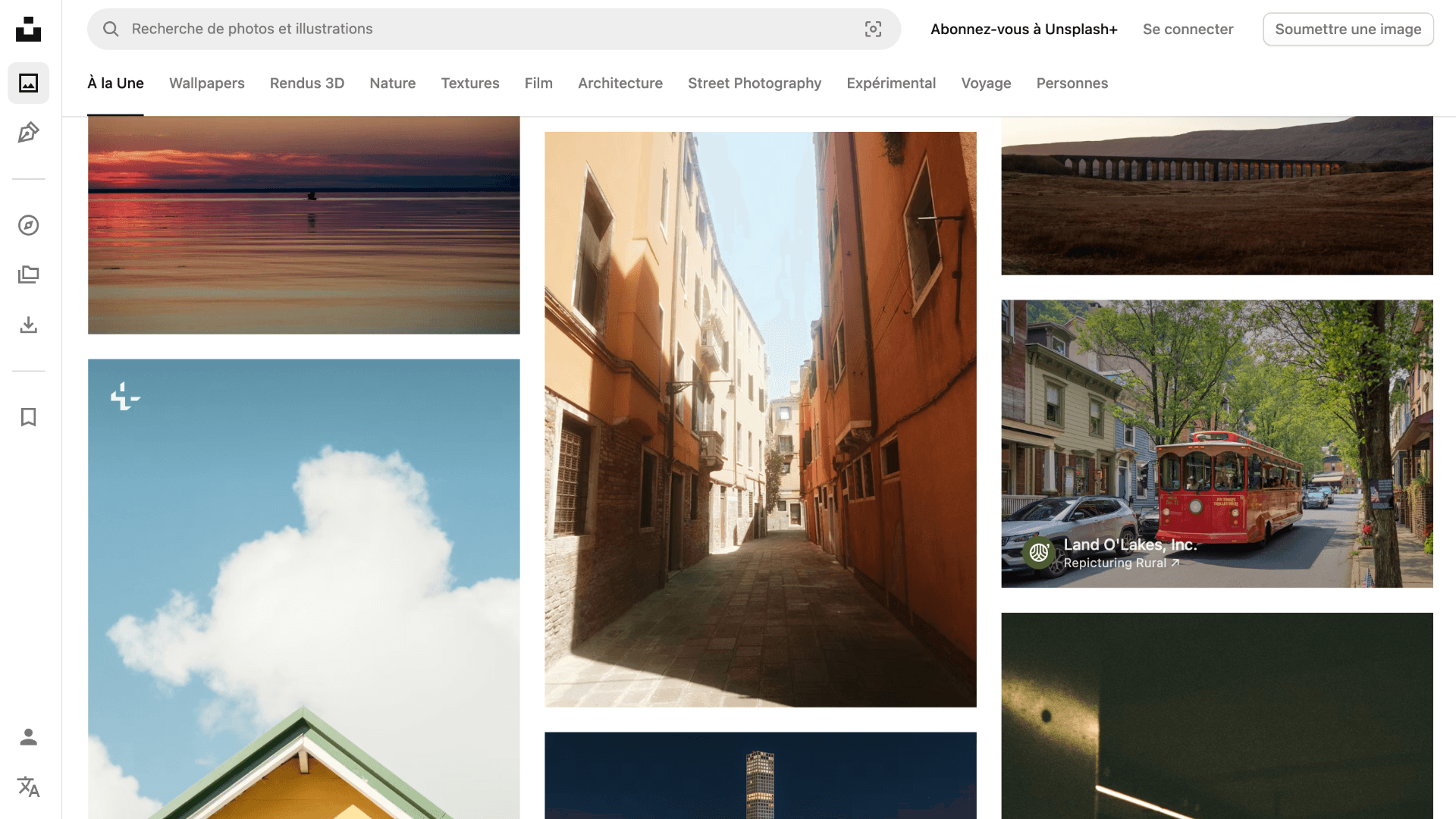
Task: Open the profile person icon
Action: tap(28, 737)
